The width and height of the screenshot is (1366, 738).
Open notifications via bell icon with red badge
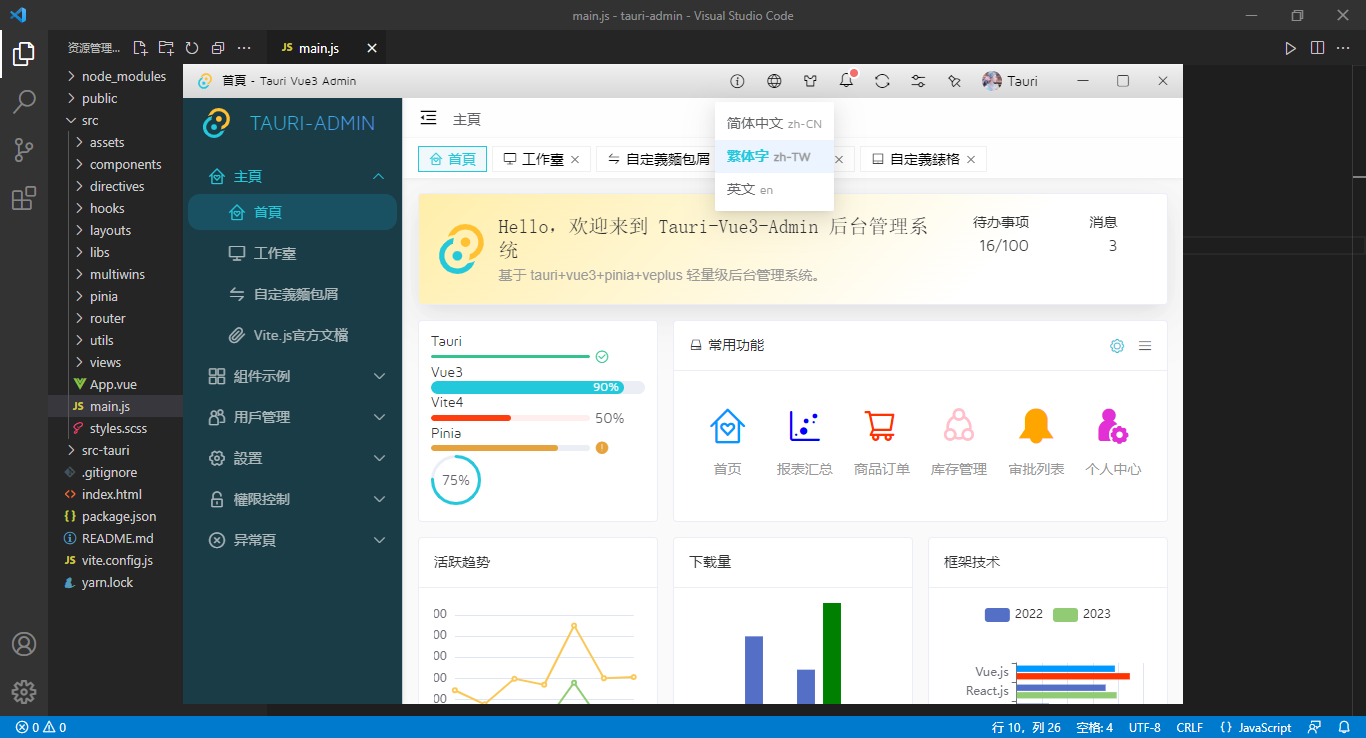click(846, 81)
